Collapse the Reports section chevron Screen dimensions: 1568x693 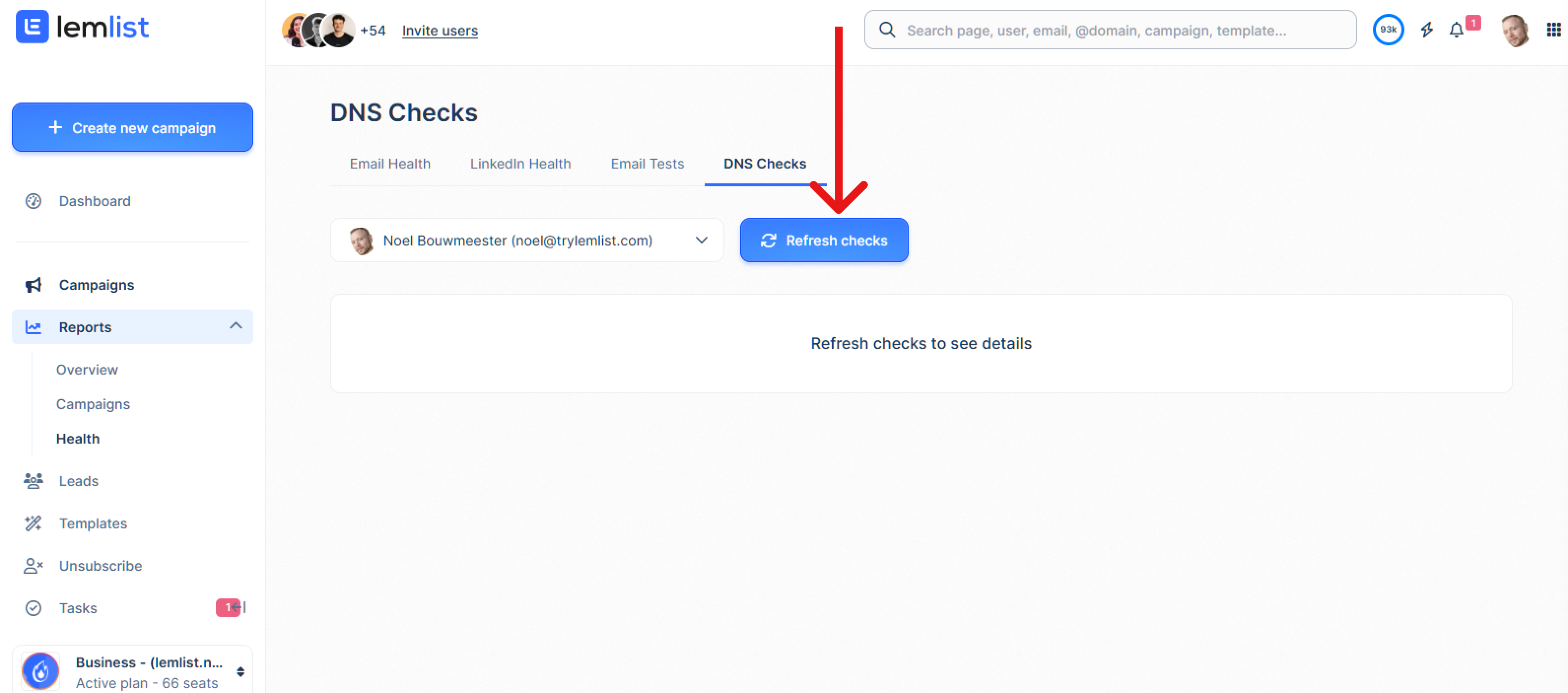pyautogui.click(x=236, y=326)
